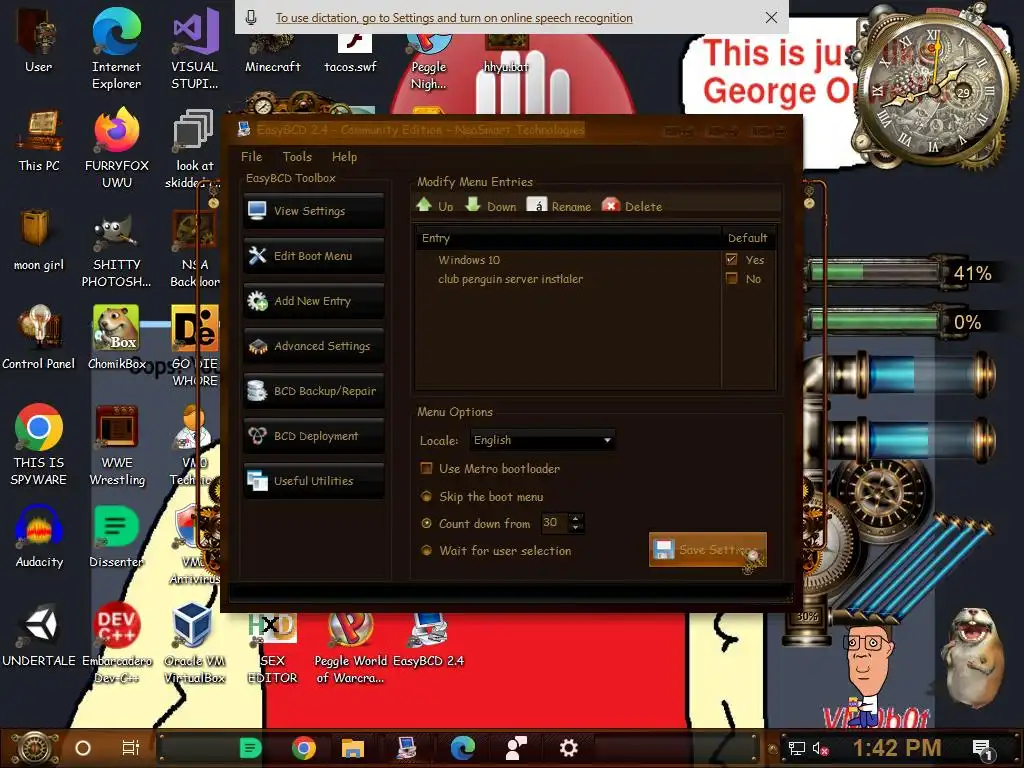The height and width of the screenshot is (768, 1024).
Task: Move entry Up with green arrow
Action: coord(435,206)
